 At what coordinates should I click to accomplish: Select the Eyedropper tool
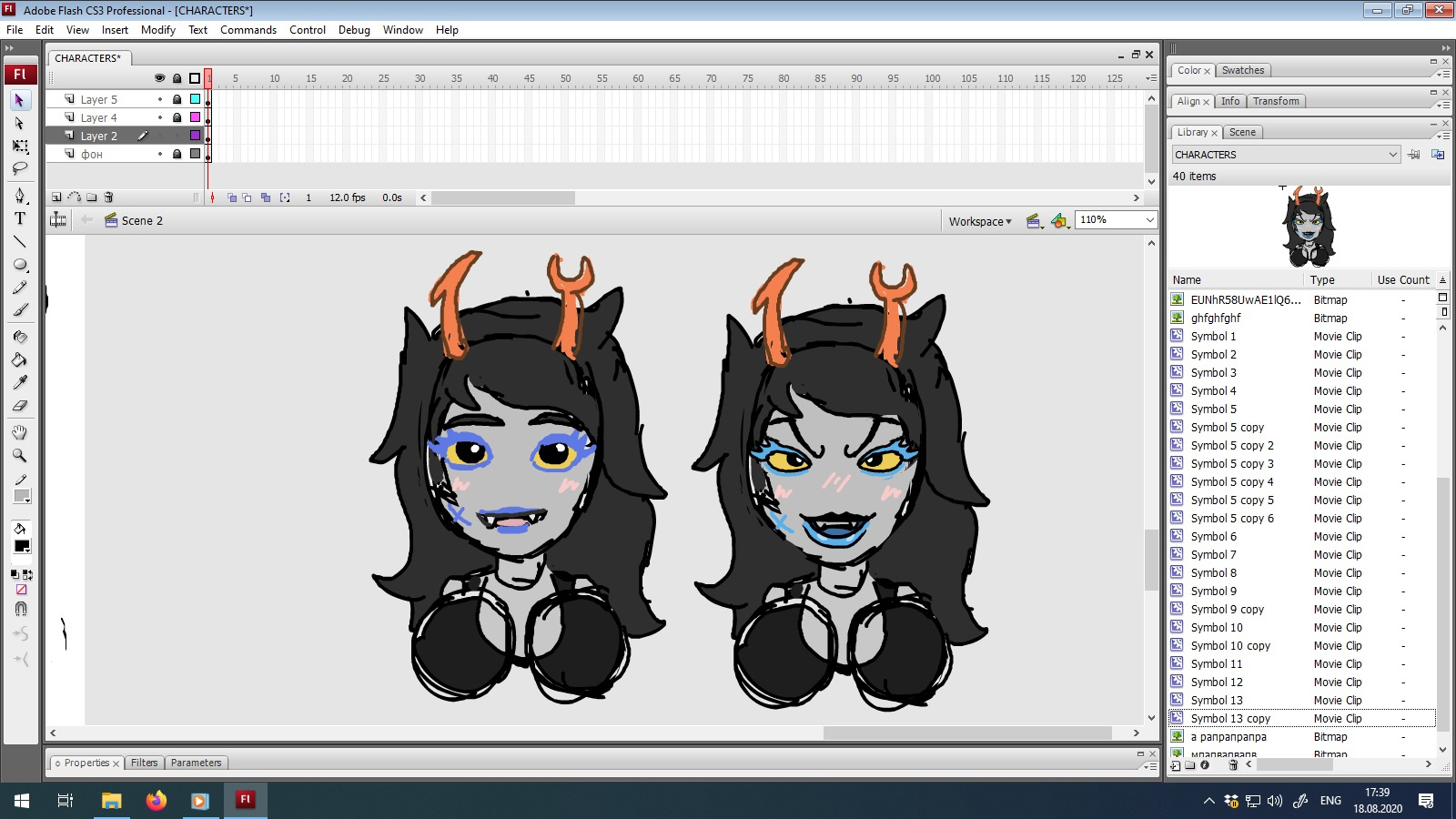20,382
